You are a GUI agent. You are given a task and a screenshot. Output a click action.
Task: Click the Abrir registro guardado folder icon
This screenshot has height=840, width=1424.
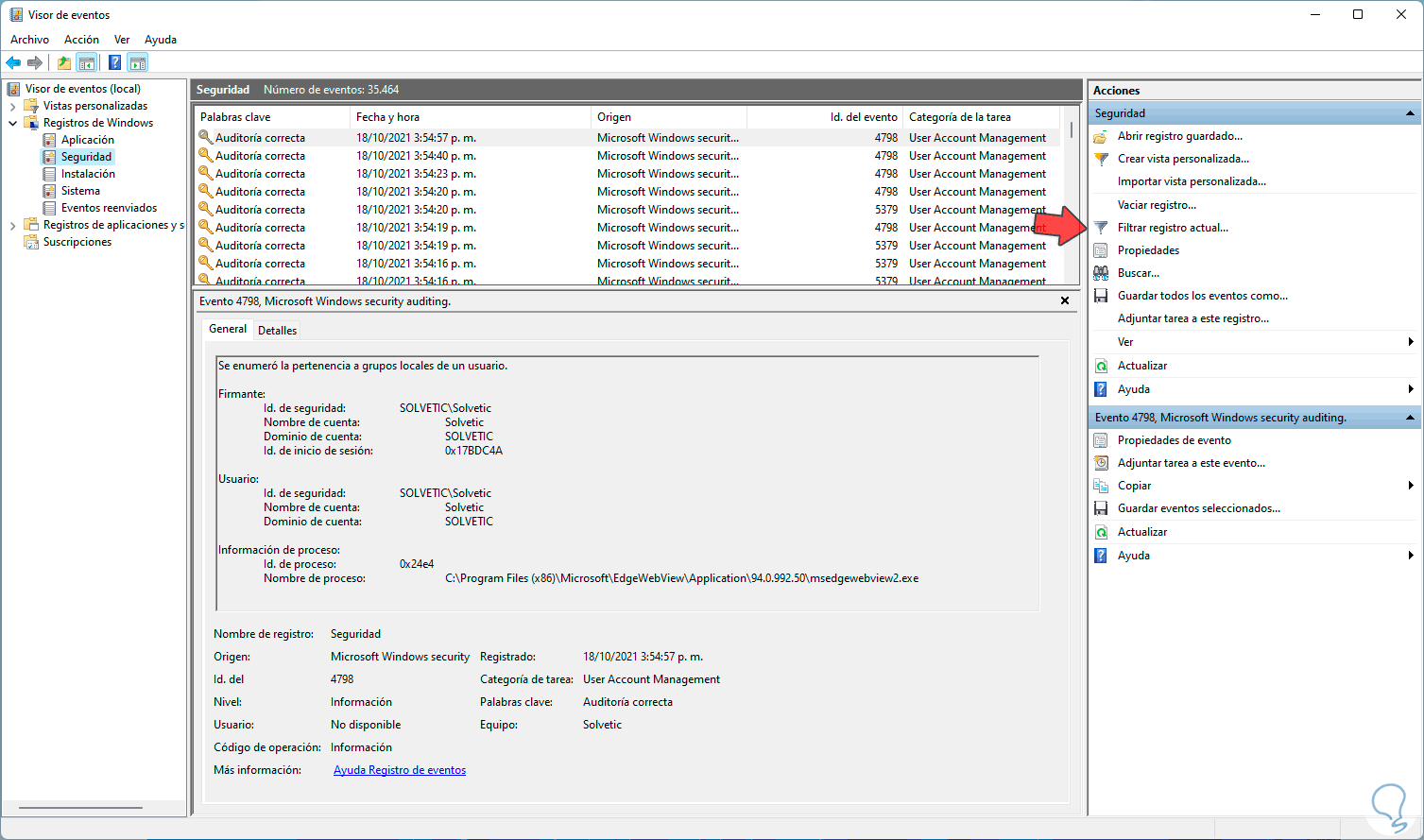coord(1101,136)
